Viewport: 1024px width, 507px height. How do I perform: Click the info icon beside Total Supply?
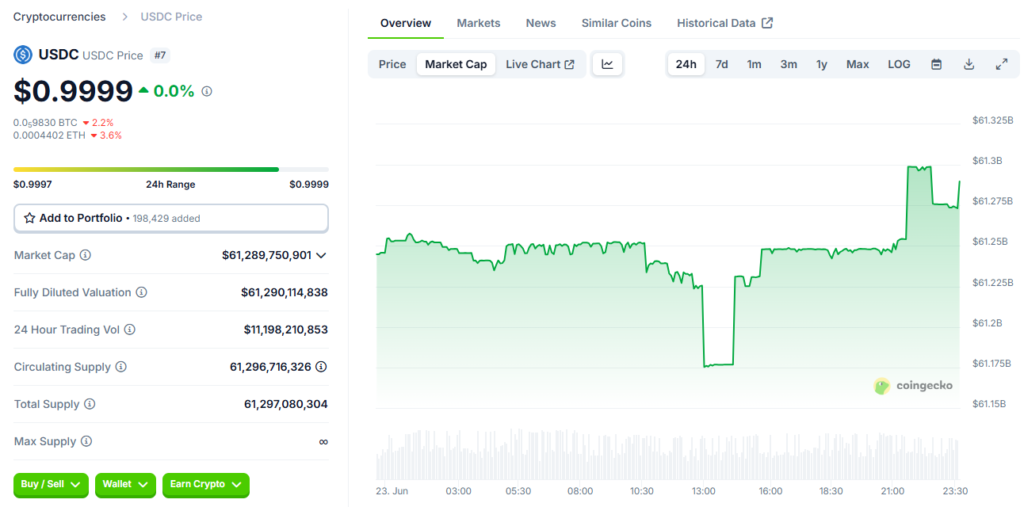(90, 404)
